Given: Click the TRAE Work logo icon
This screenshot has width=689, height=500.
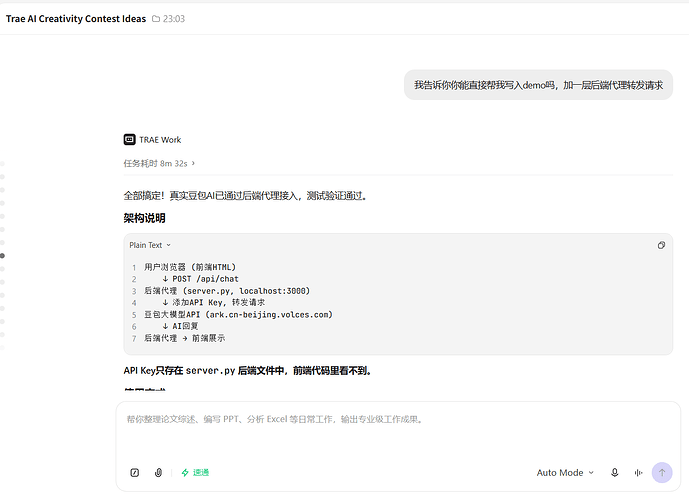Looking at the screenshot, I should point(129,140).
